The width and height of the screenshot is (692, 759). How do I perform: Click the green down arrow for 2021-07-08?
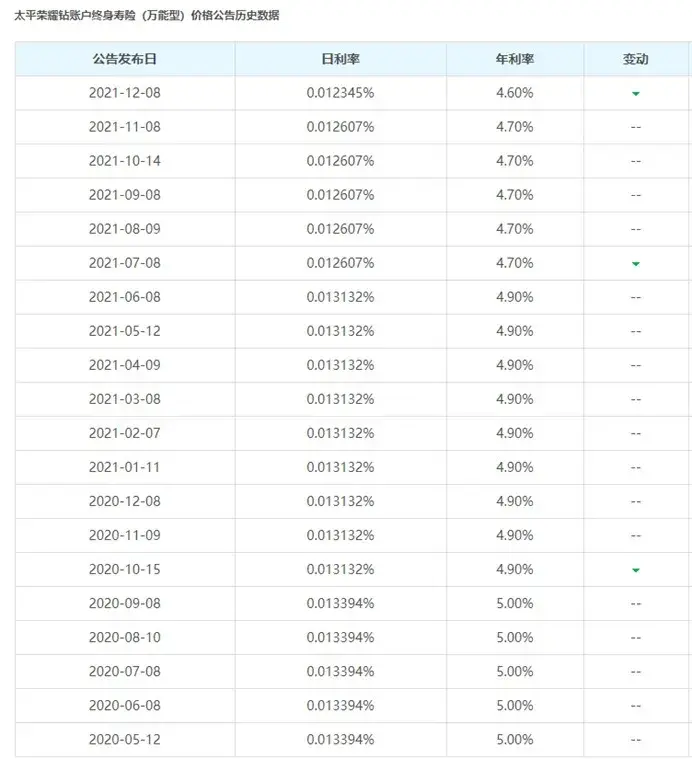[635, 263]
